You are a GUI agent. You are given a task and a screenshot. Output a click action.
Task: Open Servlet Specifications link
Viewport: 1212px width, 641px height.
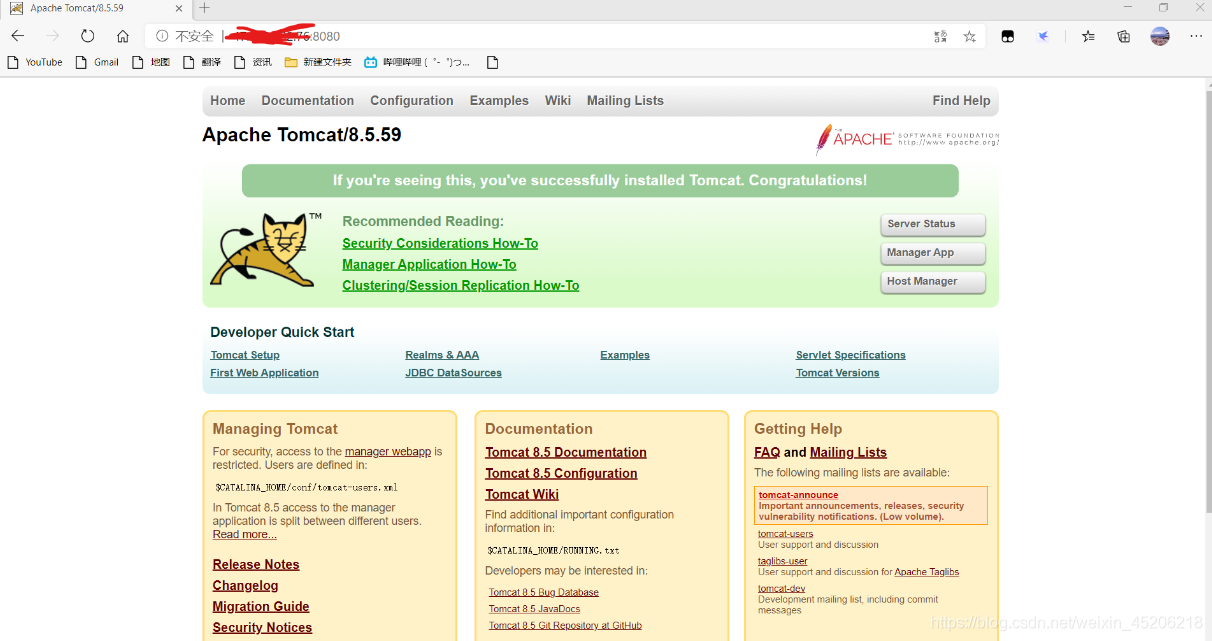pyautogui.click(x=851, y=355)
